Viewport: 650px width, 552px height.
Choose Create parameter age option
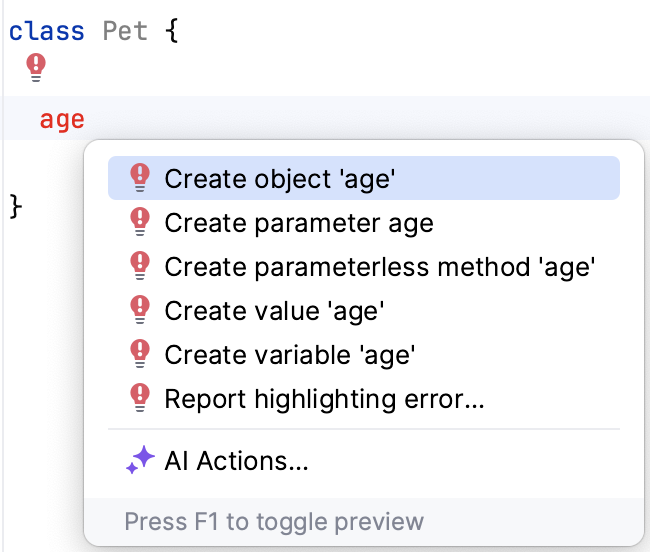pyautogui.click(x=299, y=223)
